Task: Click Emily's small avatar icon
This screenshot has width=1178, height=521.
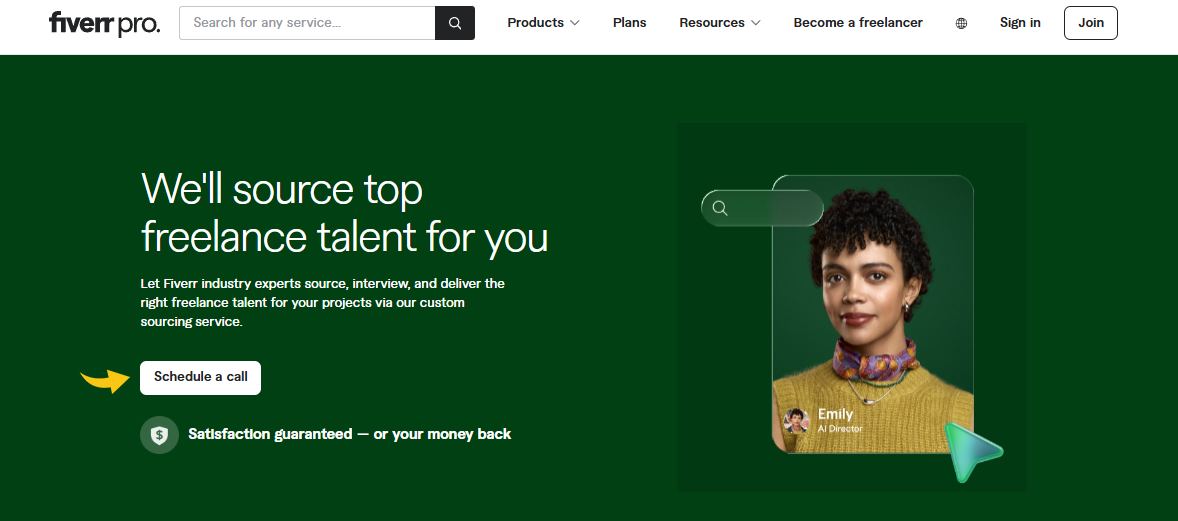Action: coord(796,420)
